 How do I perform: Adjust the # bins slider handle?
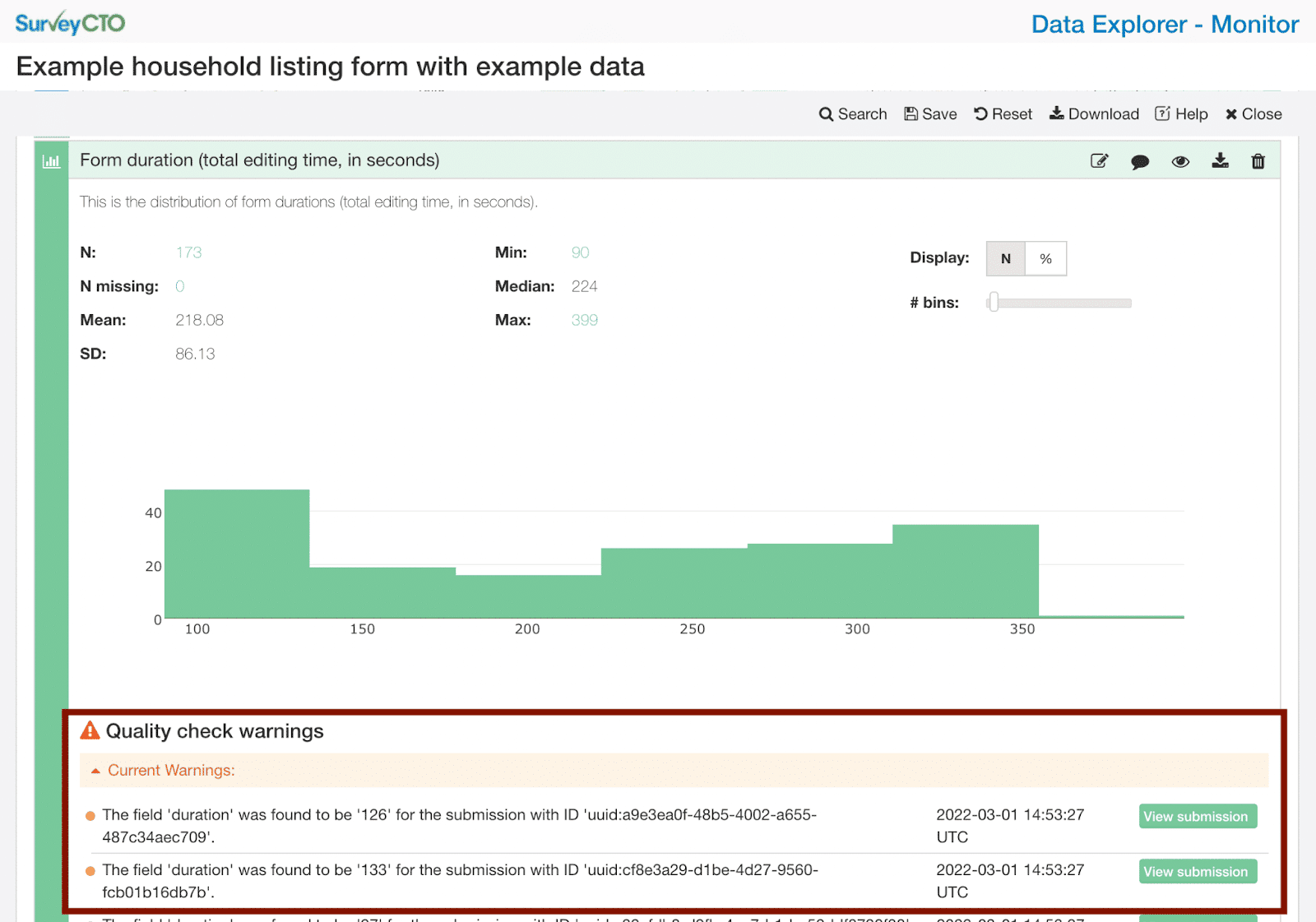click(x=994, y=303)
